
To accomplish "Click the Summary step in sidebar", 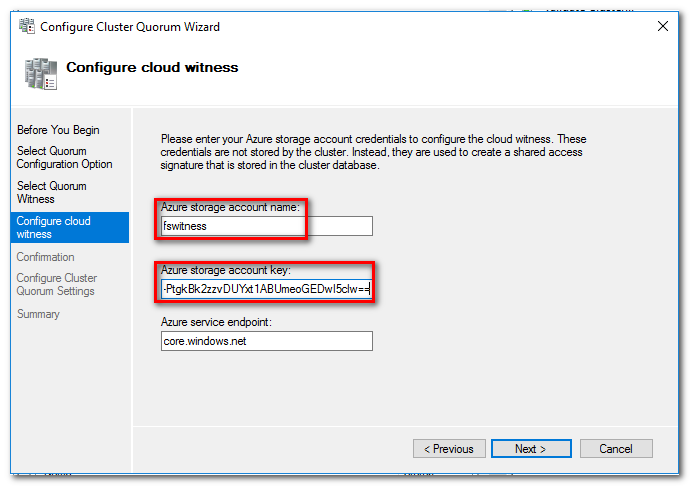I will (38, 314).
